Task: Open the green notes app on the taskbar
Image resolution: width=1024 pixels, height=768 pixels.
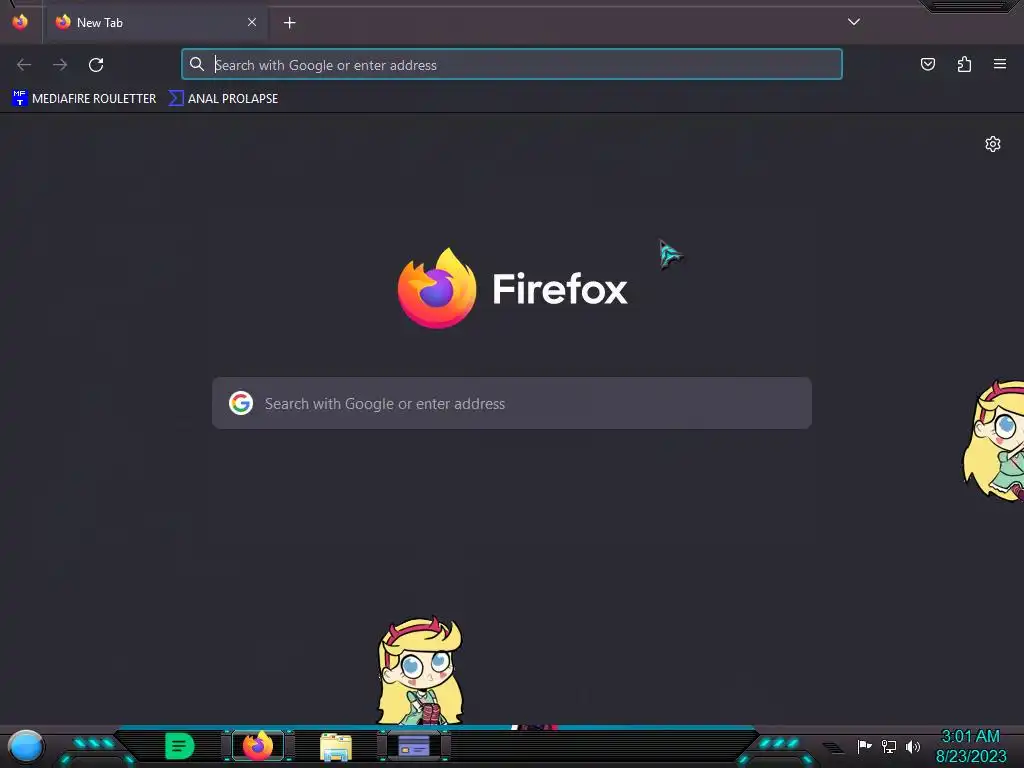Action: click(180, 746)
